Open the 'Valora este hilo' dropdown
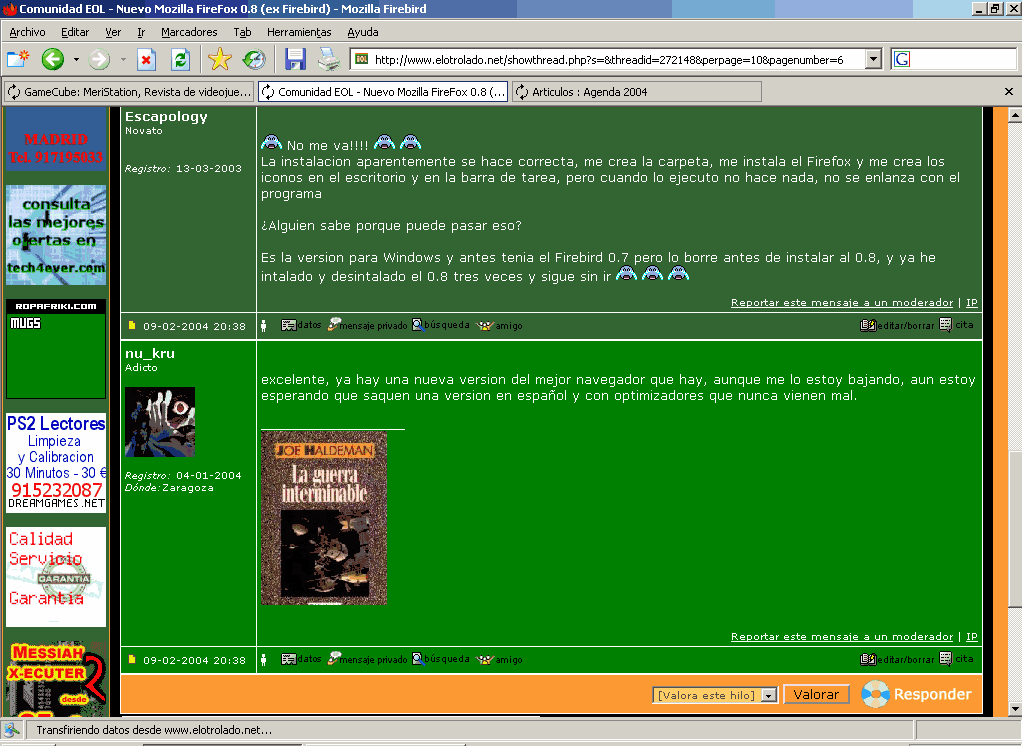The height and width of the screenshot is (746, 1022). [x=715, y=695]
